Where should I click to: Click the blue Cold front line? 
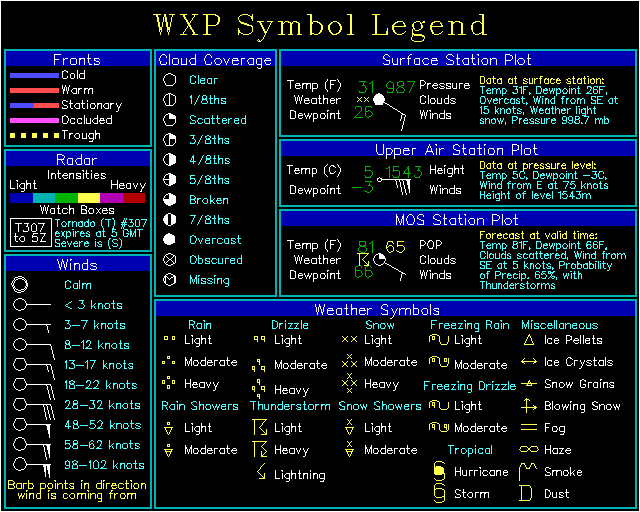tap(33, 75)
